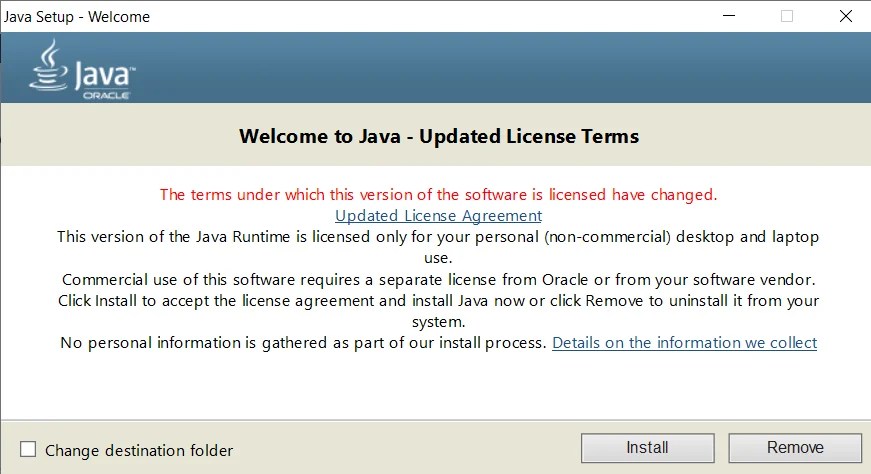Click the "Commercial use of this software" sentence
Screen dimensions: 871x474
click(438, 279)
